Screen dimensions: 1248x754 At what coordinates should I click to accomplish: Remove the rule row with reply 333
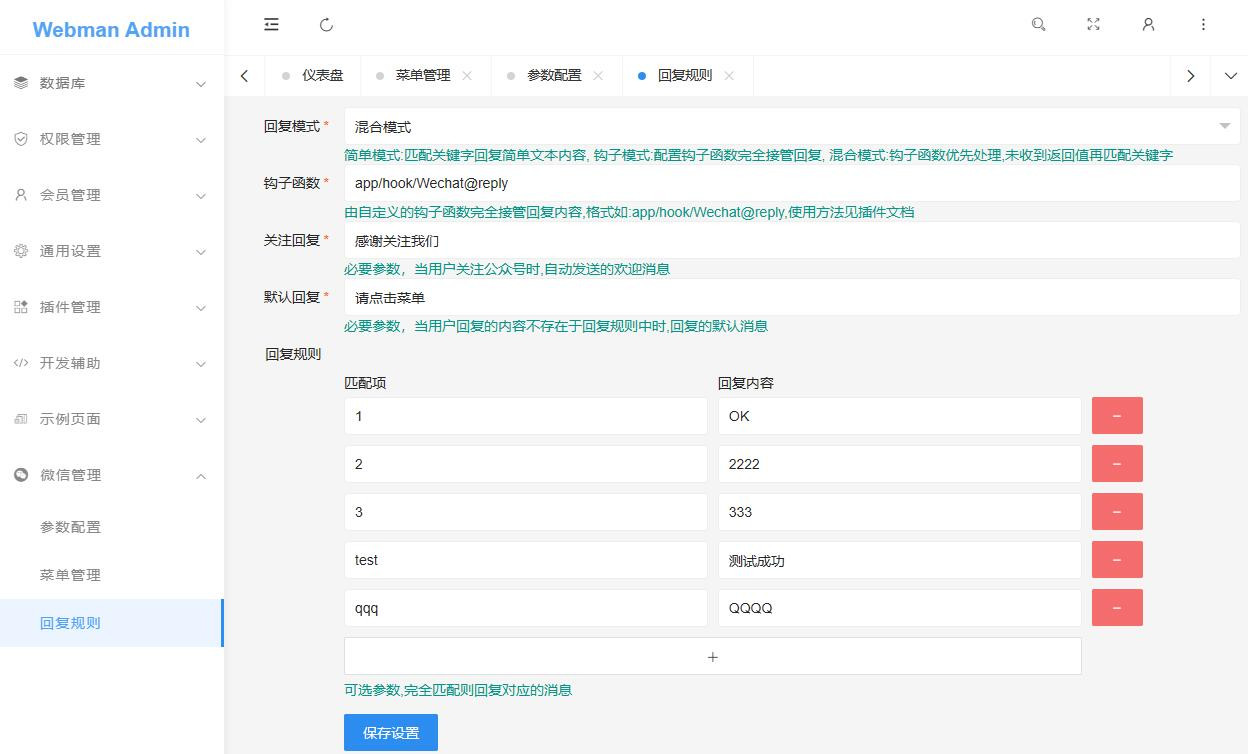click(x=1117, y=512)
